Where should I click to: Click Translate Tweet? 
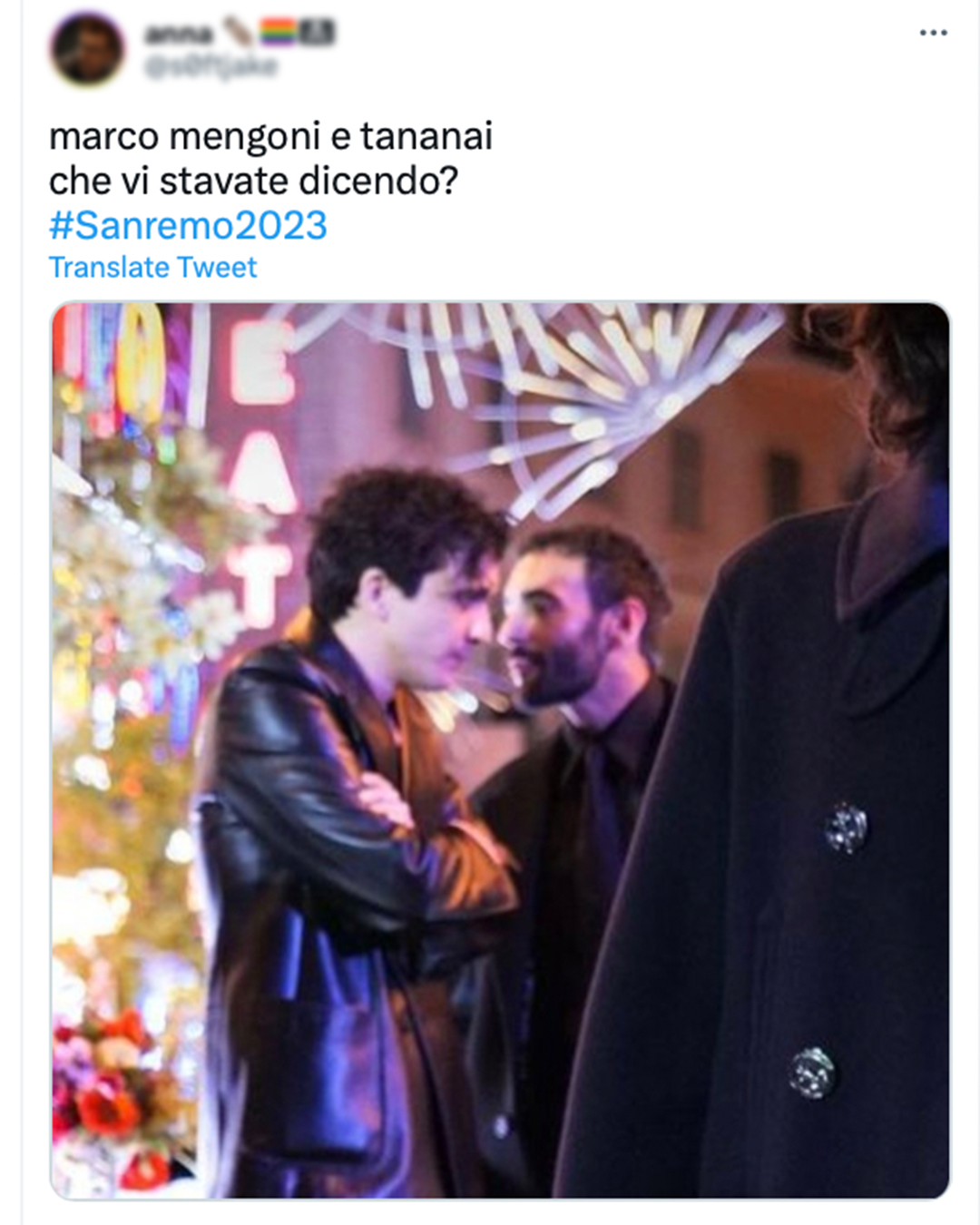click(152, 268)
